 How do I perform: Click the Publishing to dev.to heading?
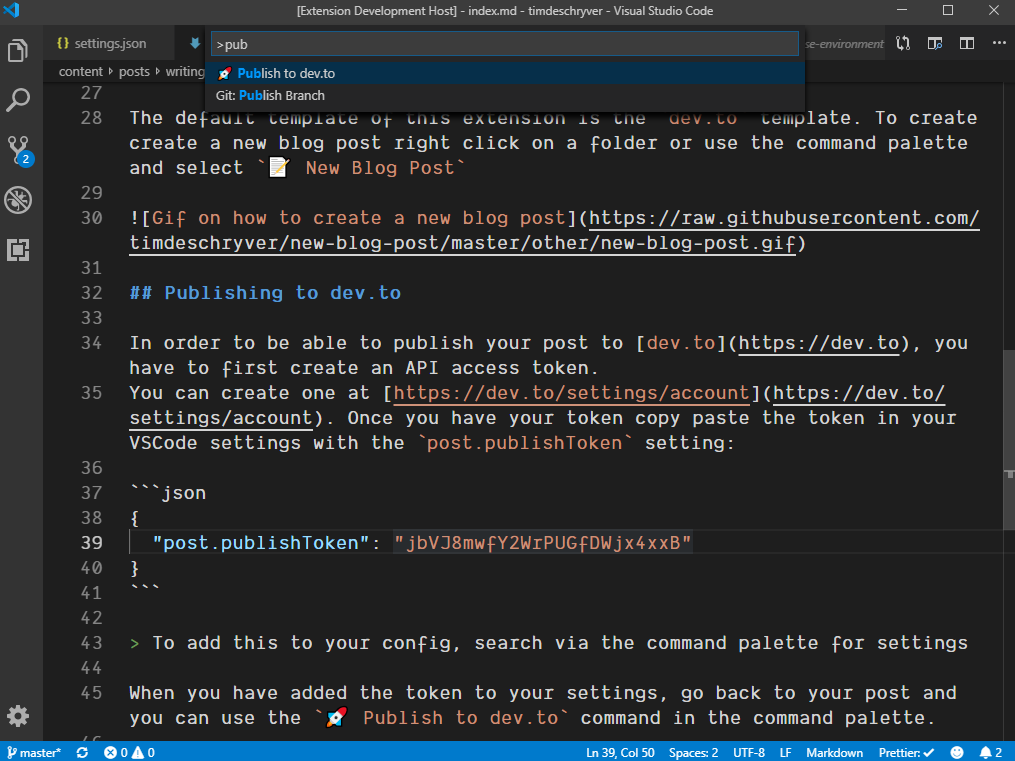tap(265, 292)
